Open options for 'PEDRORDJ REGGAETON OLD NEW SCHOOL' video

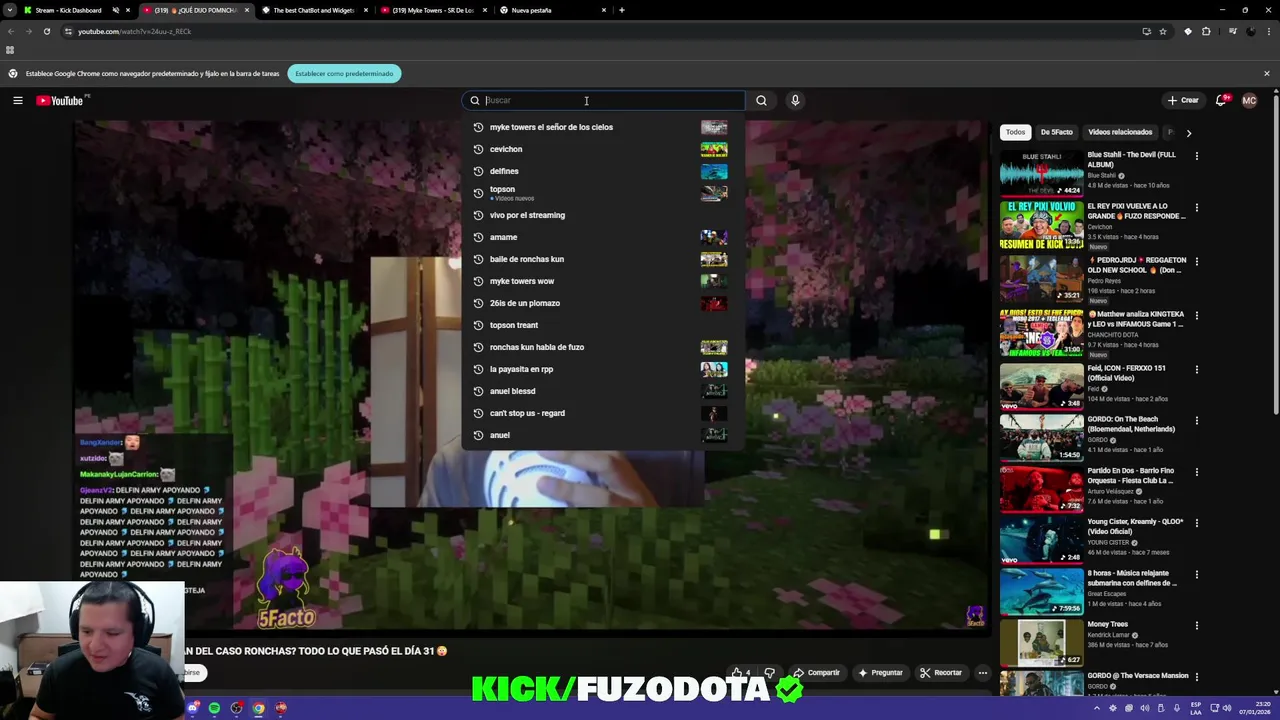[1196, 262]
